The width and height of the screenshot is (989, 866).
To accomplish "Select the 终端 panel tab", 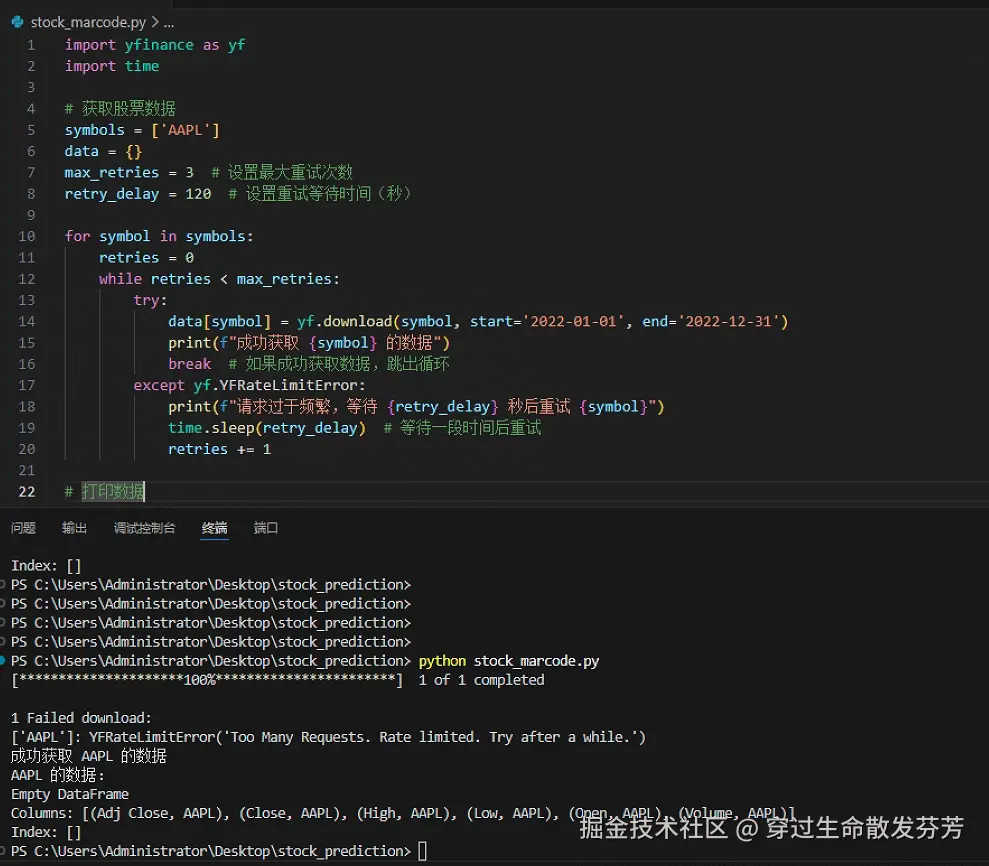I will (214, 528).
